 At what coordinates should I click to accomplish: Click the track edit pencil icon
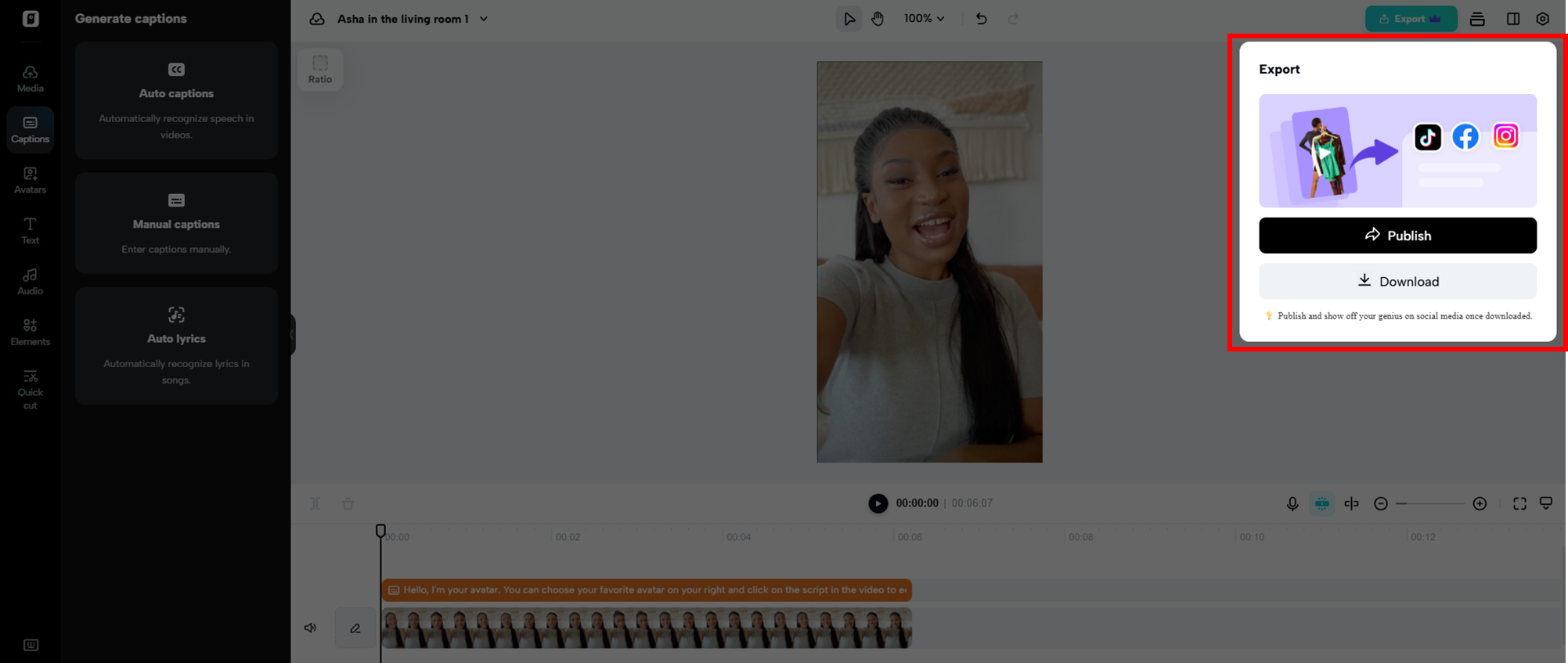[x=355, y=628]
